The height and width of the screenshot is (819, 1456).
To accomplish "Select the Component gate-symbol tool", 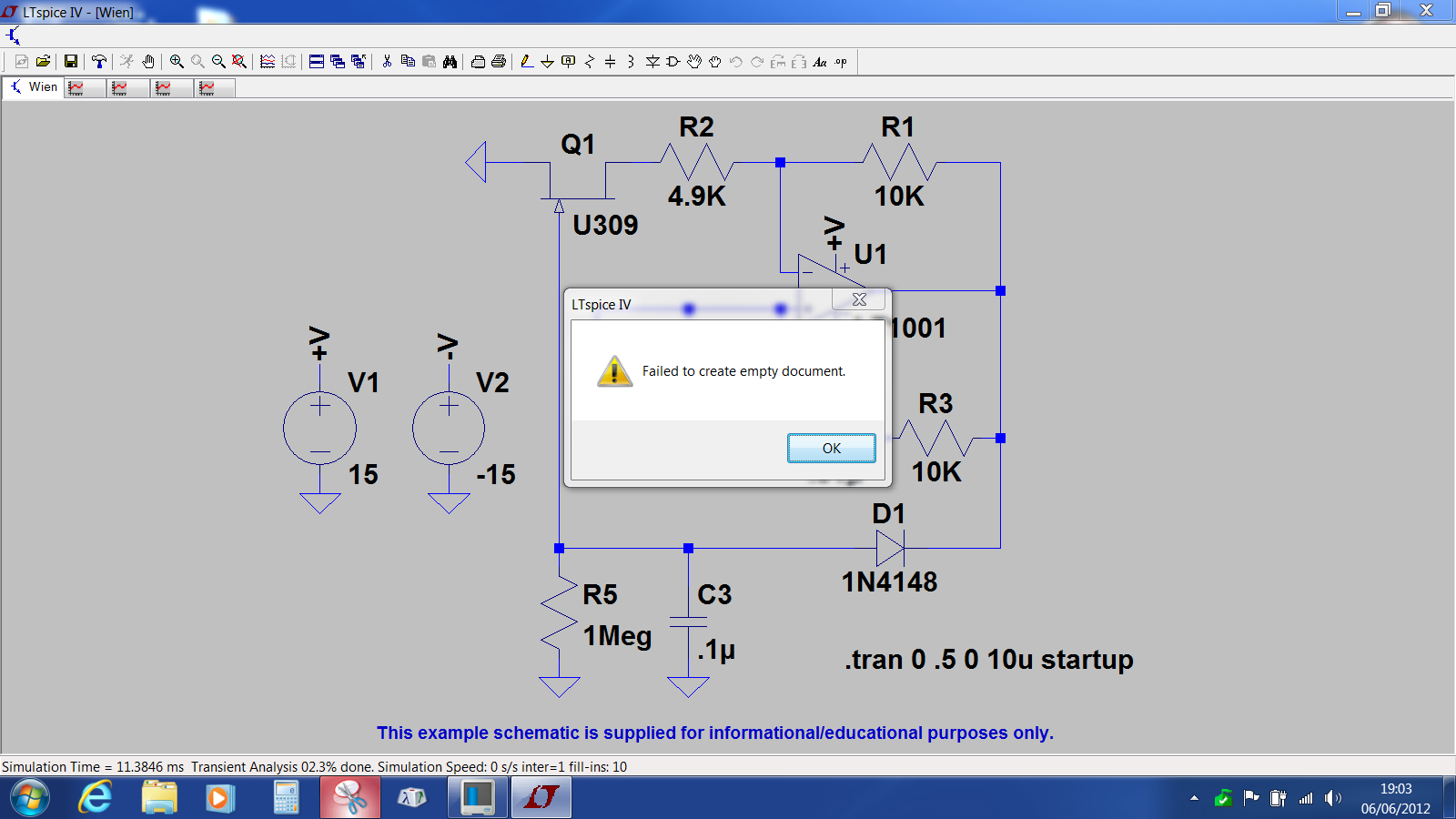I will pos(673,62).
